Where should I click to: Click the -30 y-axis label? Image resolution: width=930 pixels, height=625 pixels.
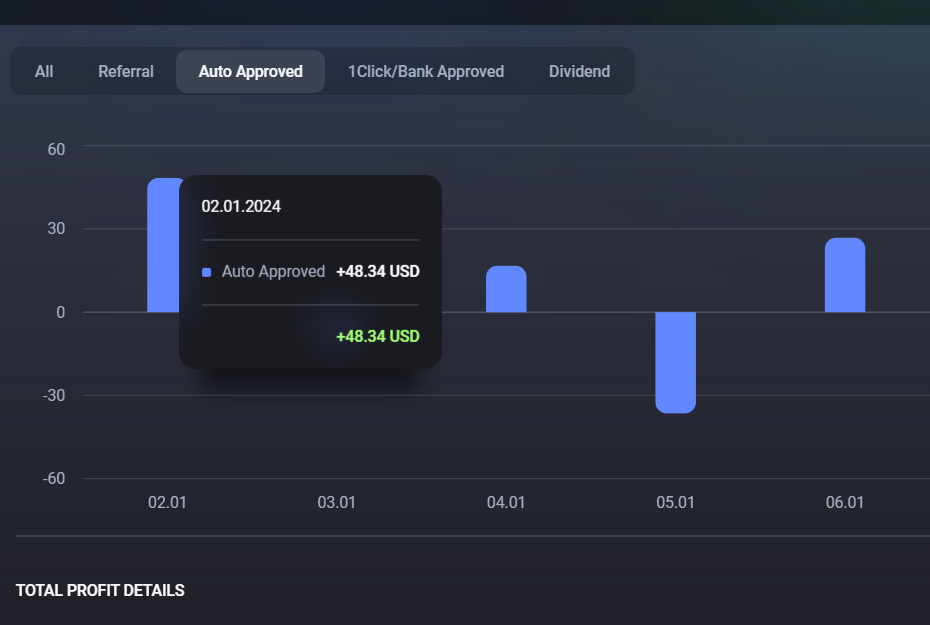[54, 395]
